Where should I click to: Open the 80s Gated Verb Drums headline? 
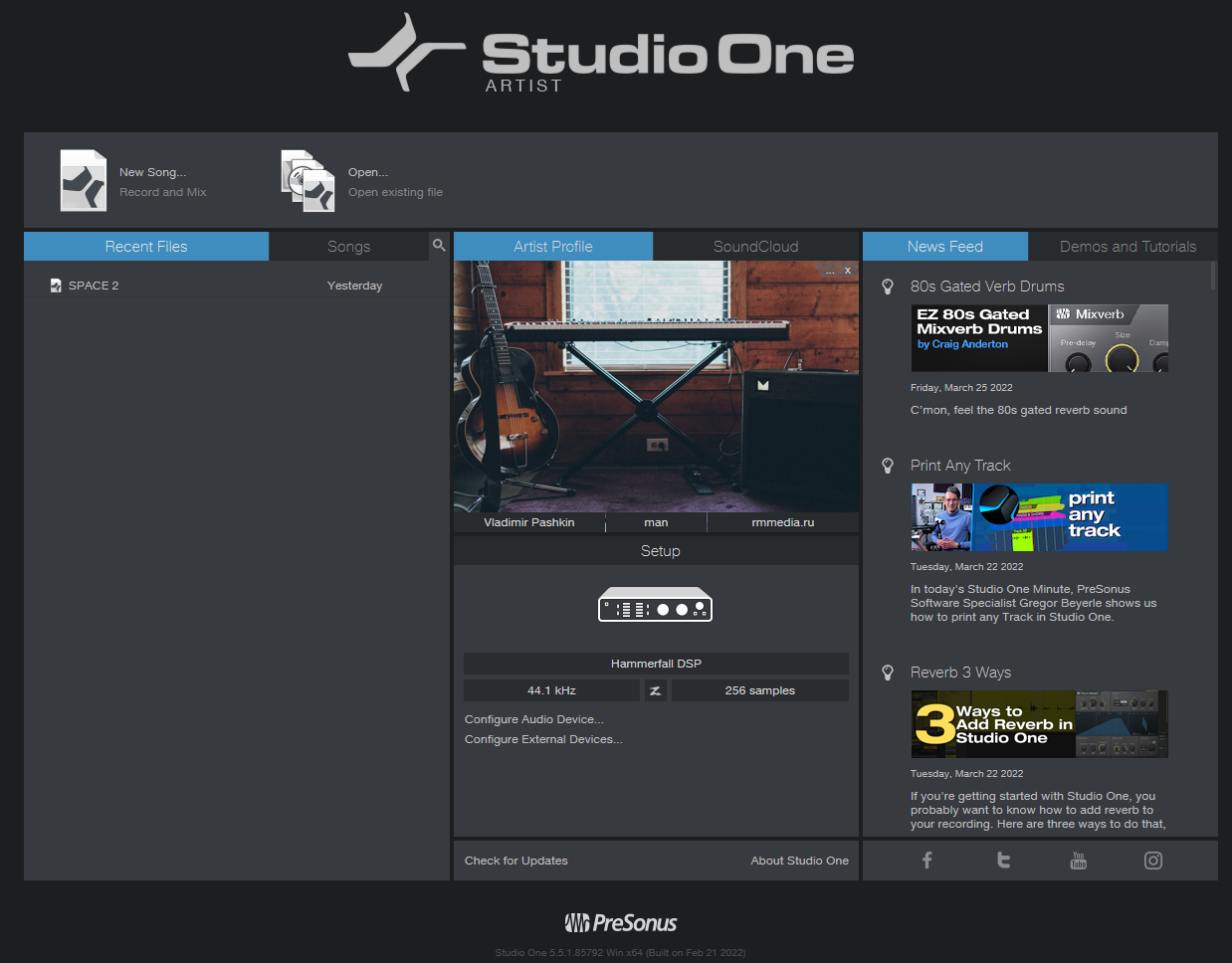pyautogui.click(x=987, y=287)
